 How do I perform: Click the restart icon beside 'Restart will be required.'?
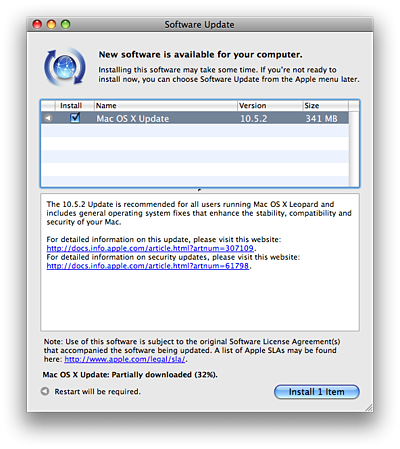tap(45, 391)
